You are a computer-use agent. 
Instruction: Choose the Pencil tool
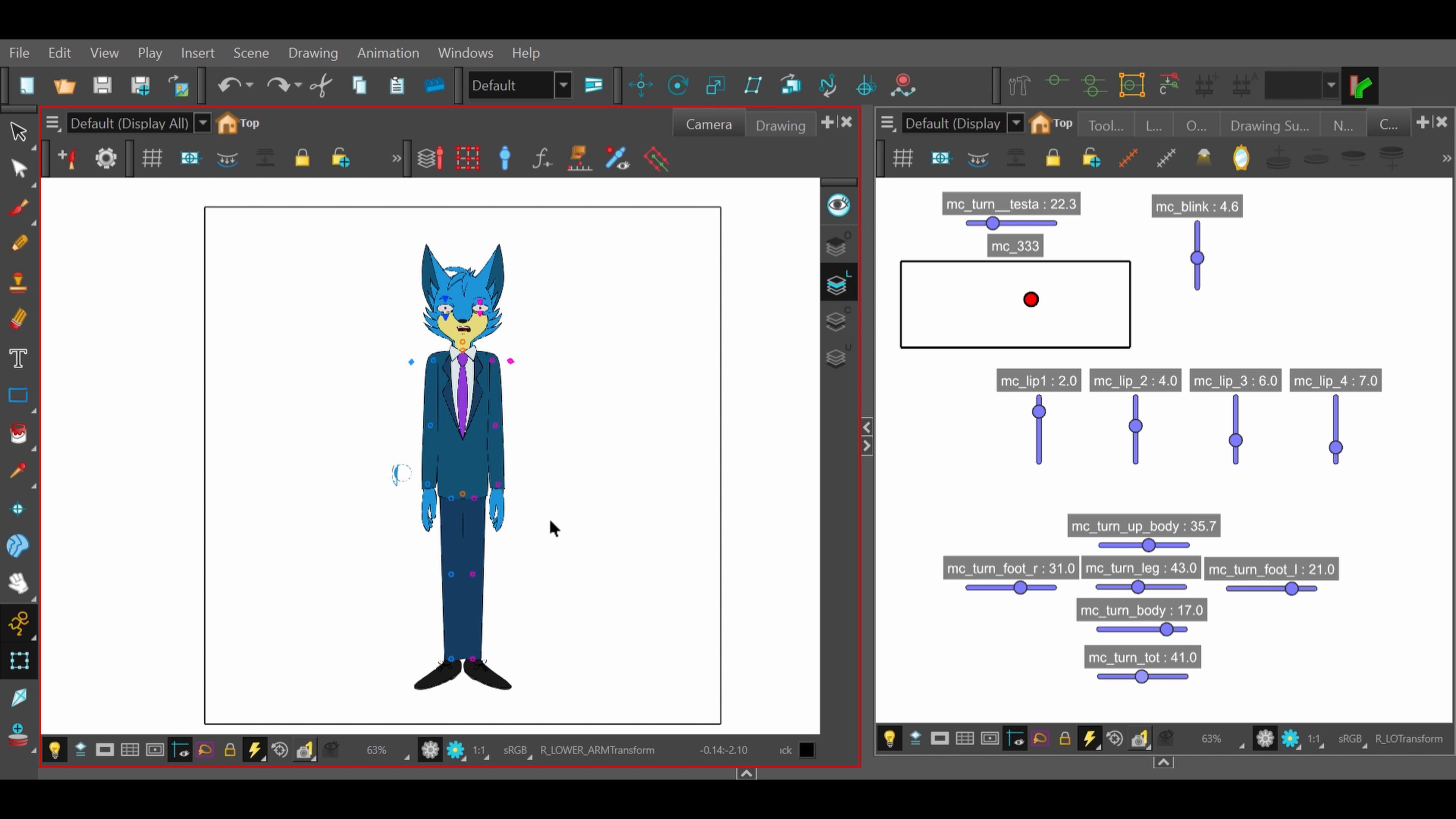pos(19,243)
